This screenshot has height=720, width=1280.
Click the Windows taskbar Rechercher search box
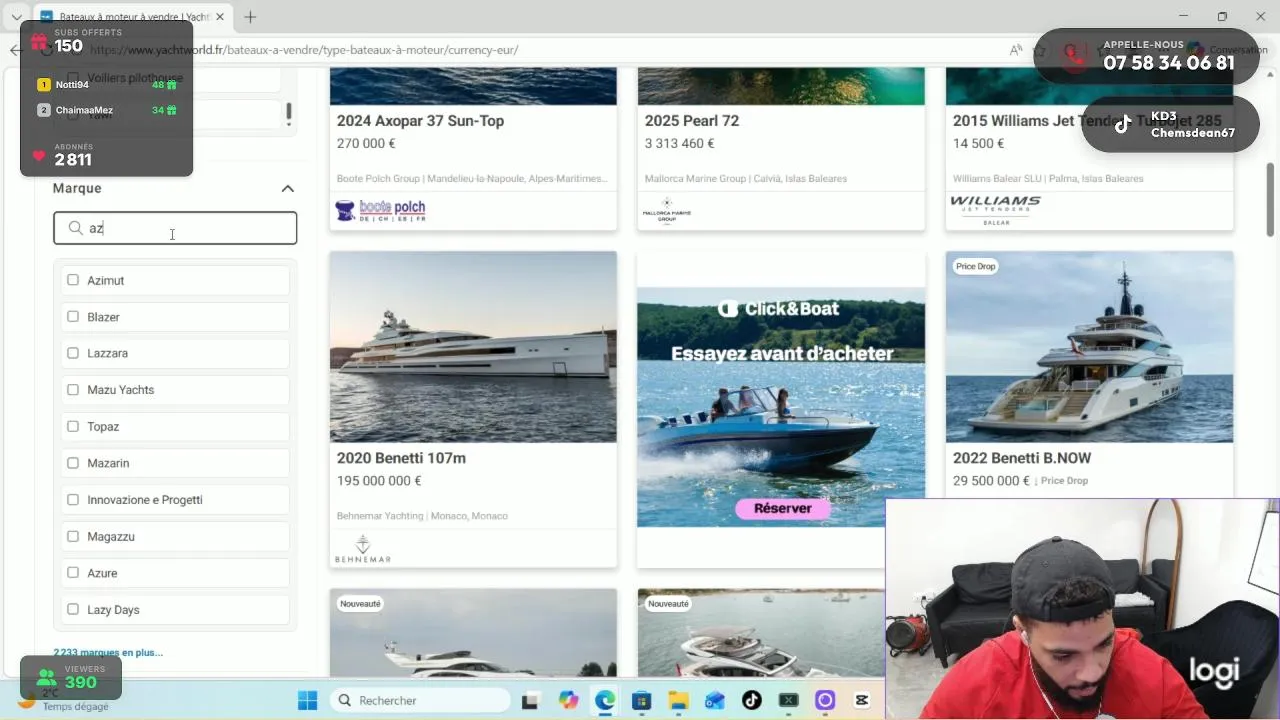point(418,700)
